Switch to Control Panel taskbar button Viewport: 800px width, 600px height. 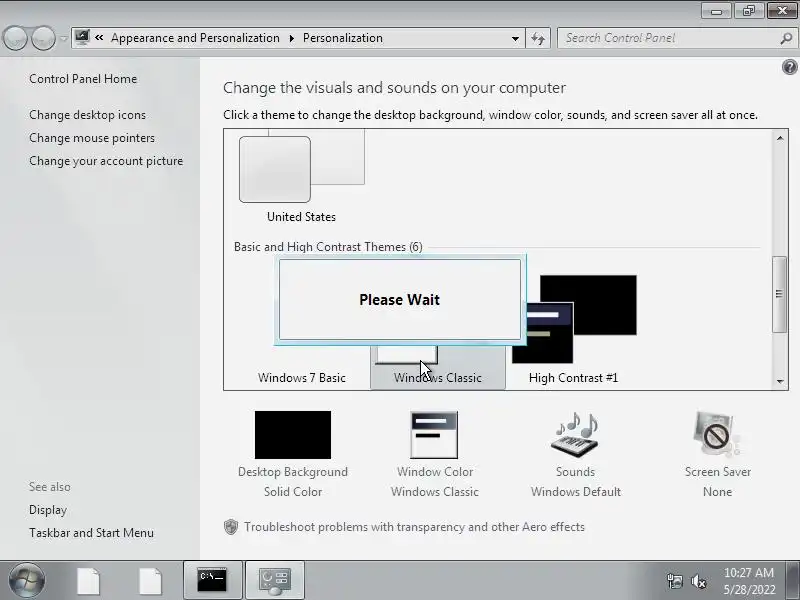tap(275, 580)
